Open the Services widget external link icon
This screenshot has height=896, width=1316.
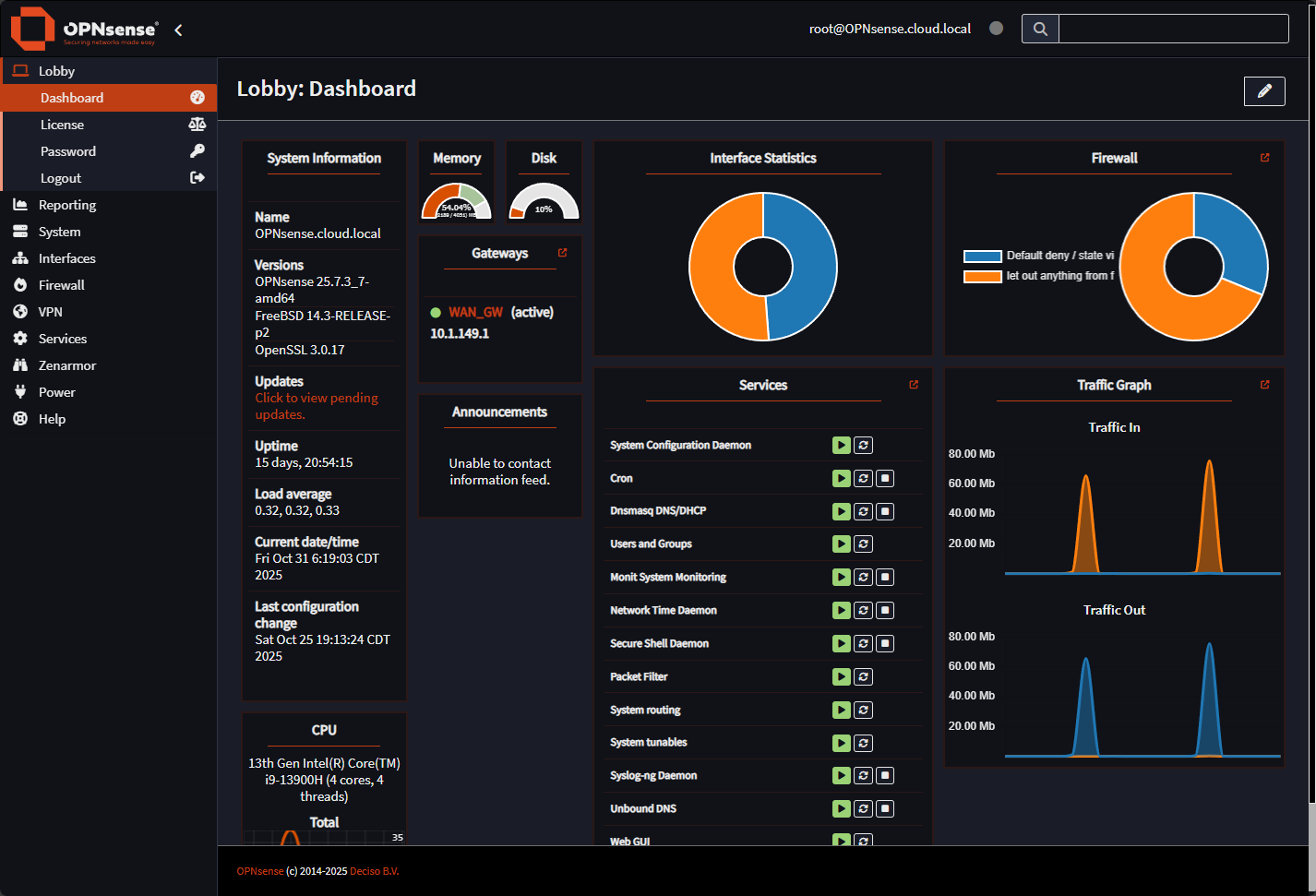coord(914,385)
